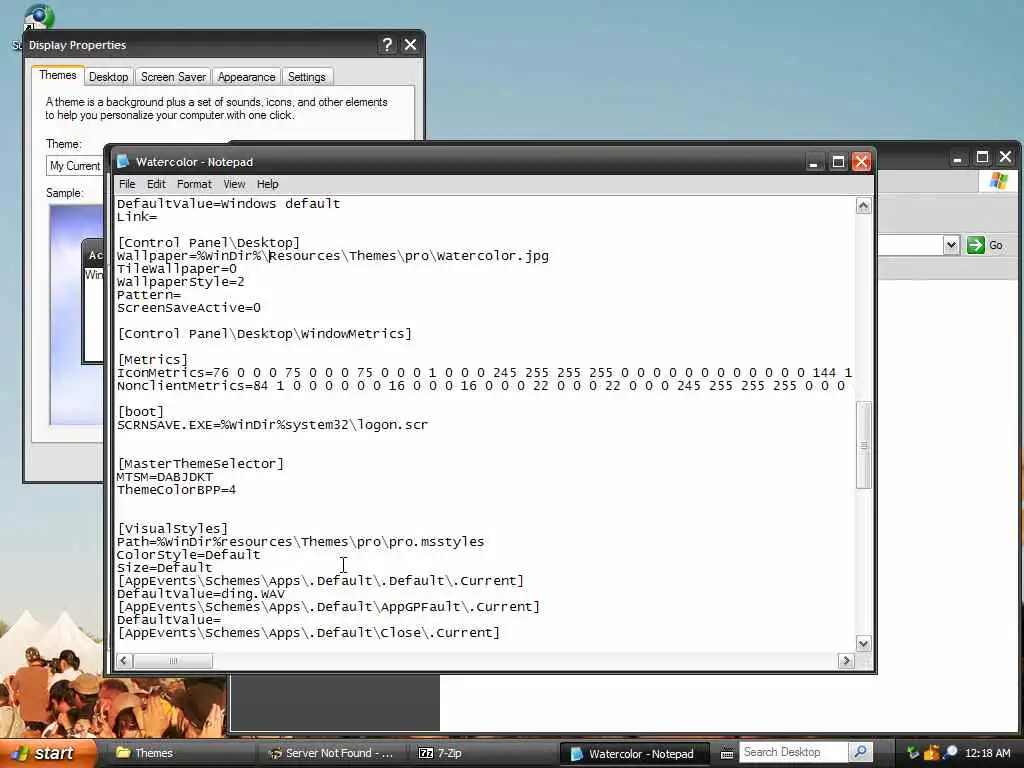Viewport: 1024px width, 768px height.
Task: Close the dark background browser window
Action: tap(1006, 157)
